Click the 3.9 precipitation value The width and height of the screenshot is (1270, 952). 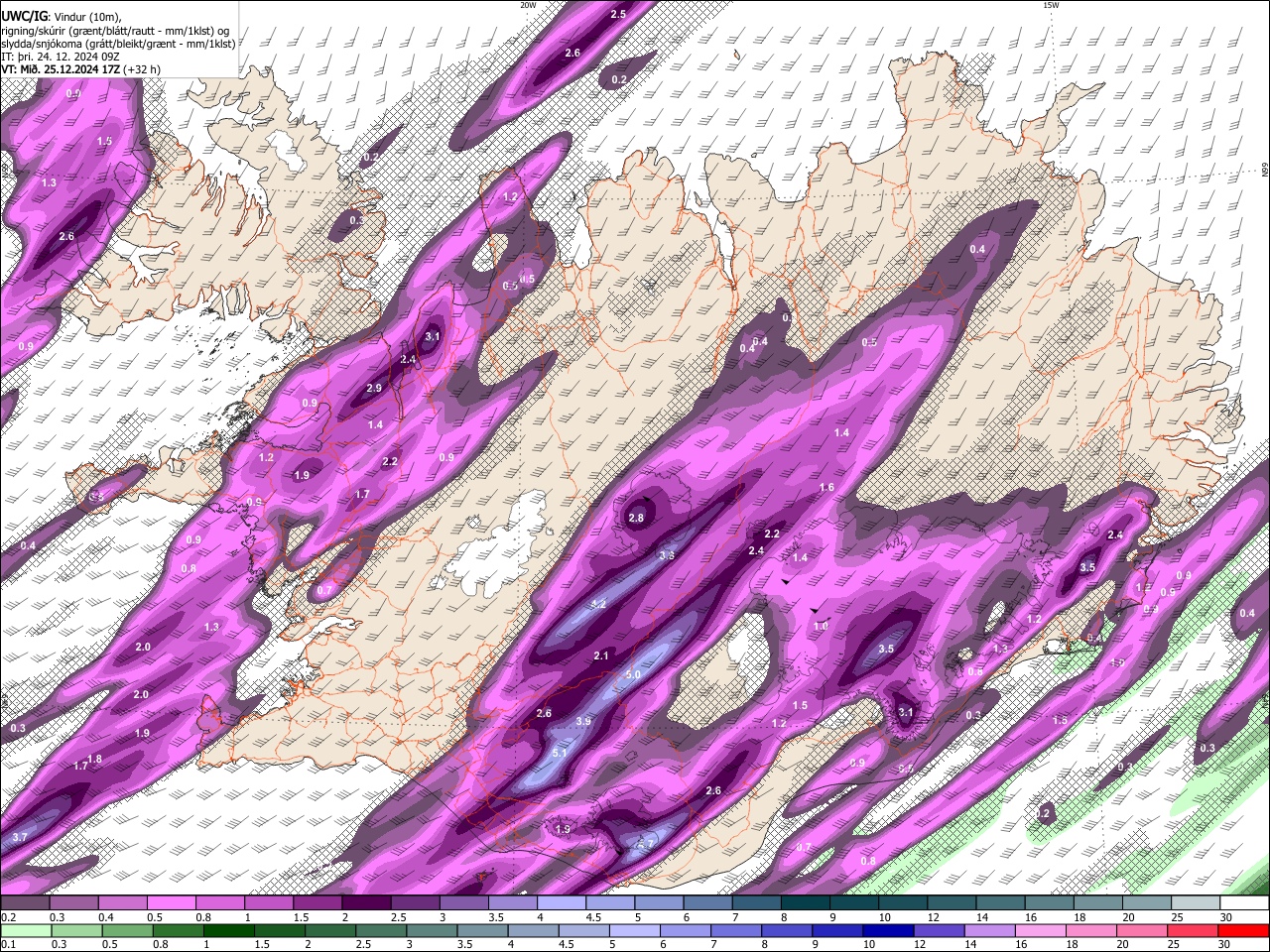(583, 721)
